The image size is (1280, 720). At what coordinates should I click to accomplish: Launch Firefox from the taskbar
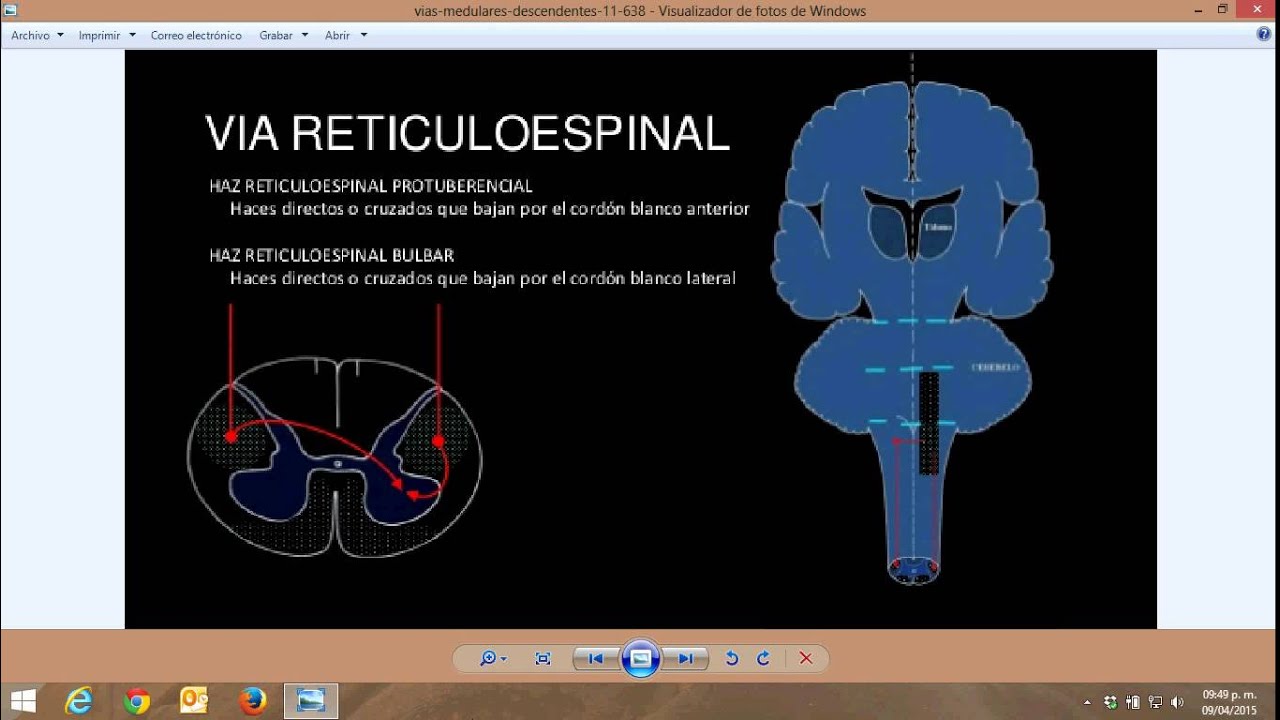coord(253,701)
